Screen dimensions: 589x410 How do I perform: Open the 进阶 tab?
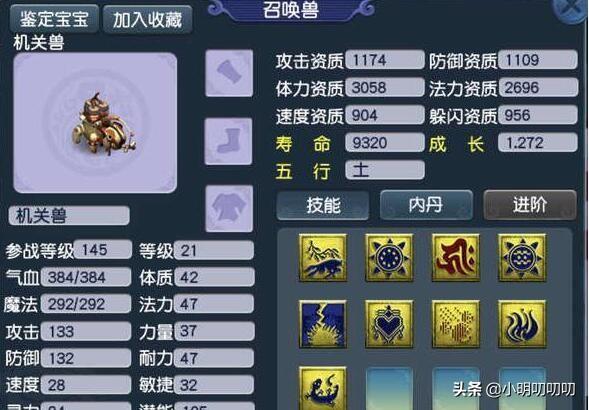click(530, 205)
